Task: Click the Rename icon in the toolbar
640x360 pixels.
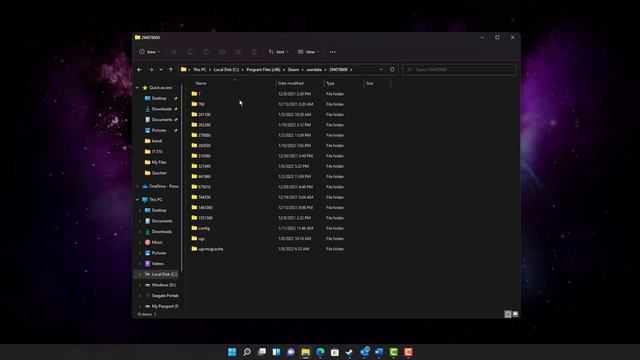Action: coord(222,52)
